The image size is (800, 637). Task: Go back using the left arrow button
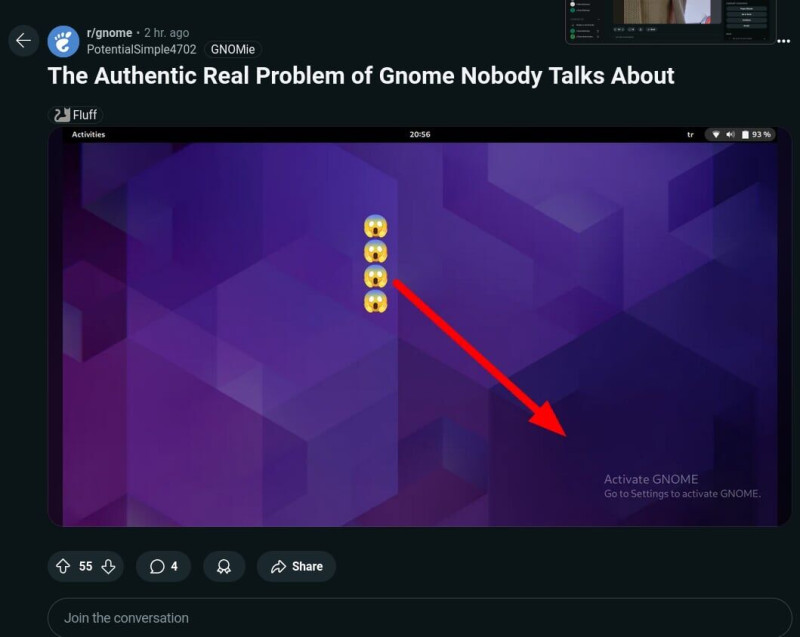23,40
